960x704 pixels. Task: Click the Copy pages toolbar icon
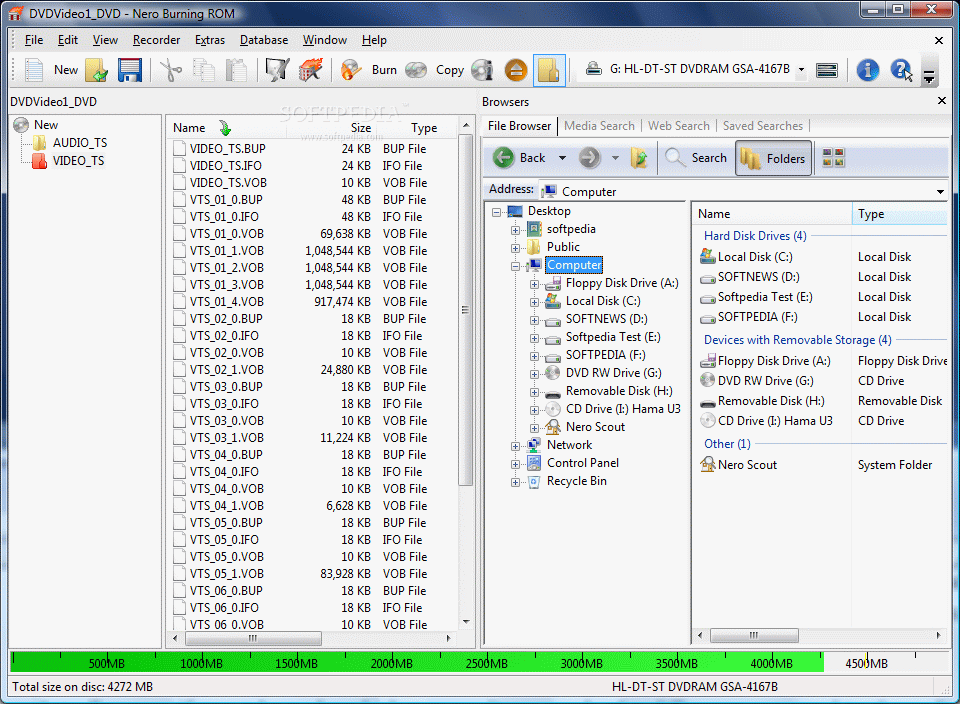[203, 70]
